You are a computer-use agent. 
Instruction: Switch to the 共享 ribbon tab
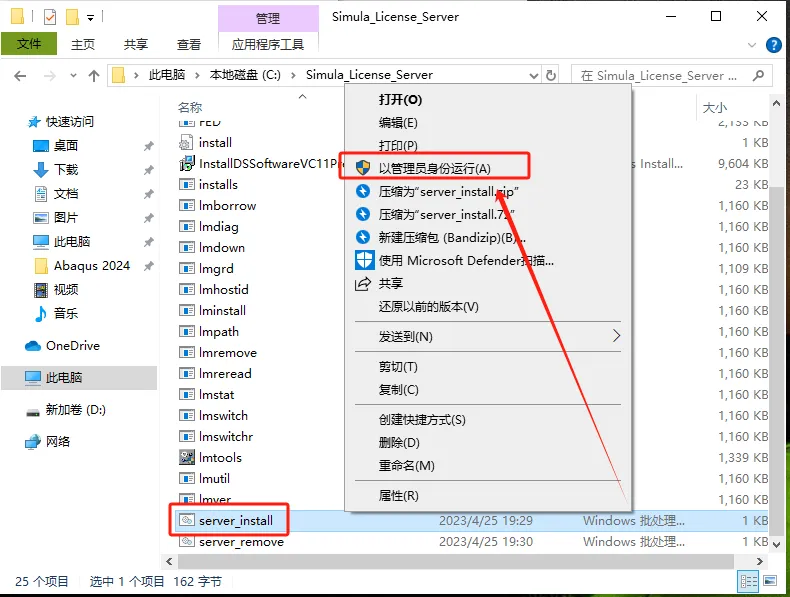[x=136, y=44]
